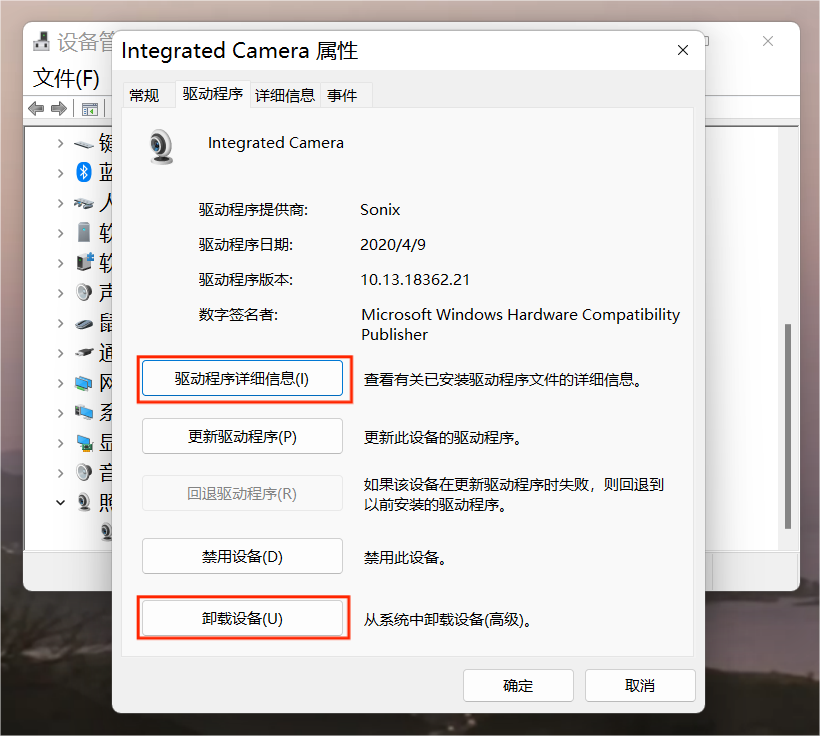820x736 pixels.
Task: Expand the Bluetooth category chevron
Action: [x=60, y=173]
